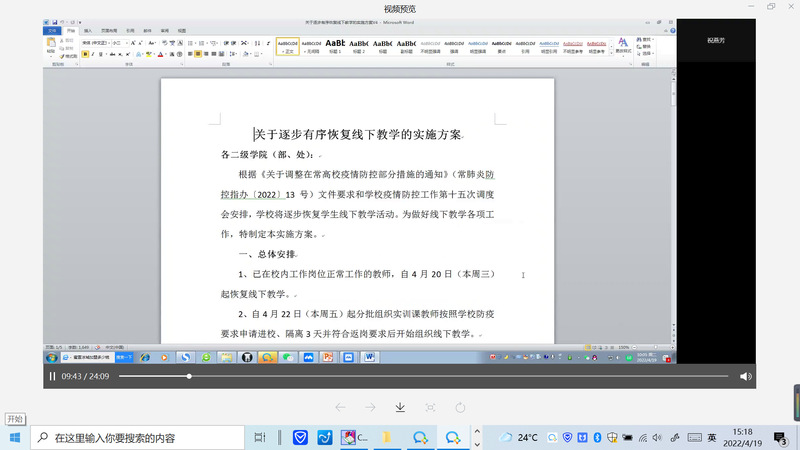
Task: Open the 24°C weather widget
Action: point(518,438)
